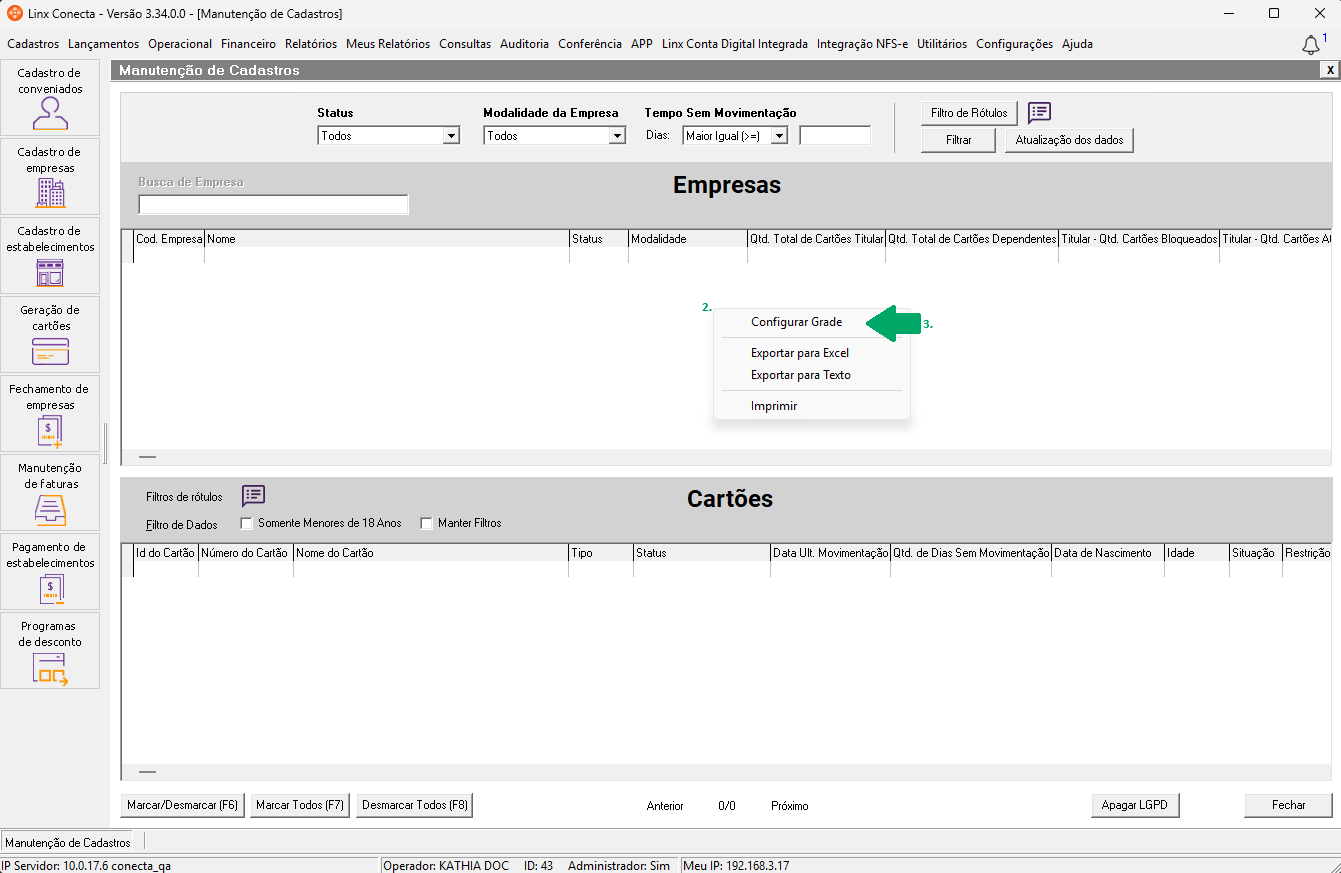
Task: Toggle Manter Filtros checkbox
Action: pos(426,523)
